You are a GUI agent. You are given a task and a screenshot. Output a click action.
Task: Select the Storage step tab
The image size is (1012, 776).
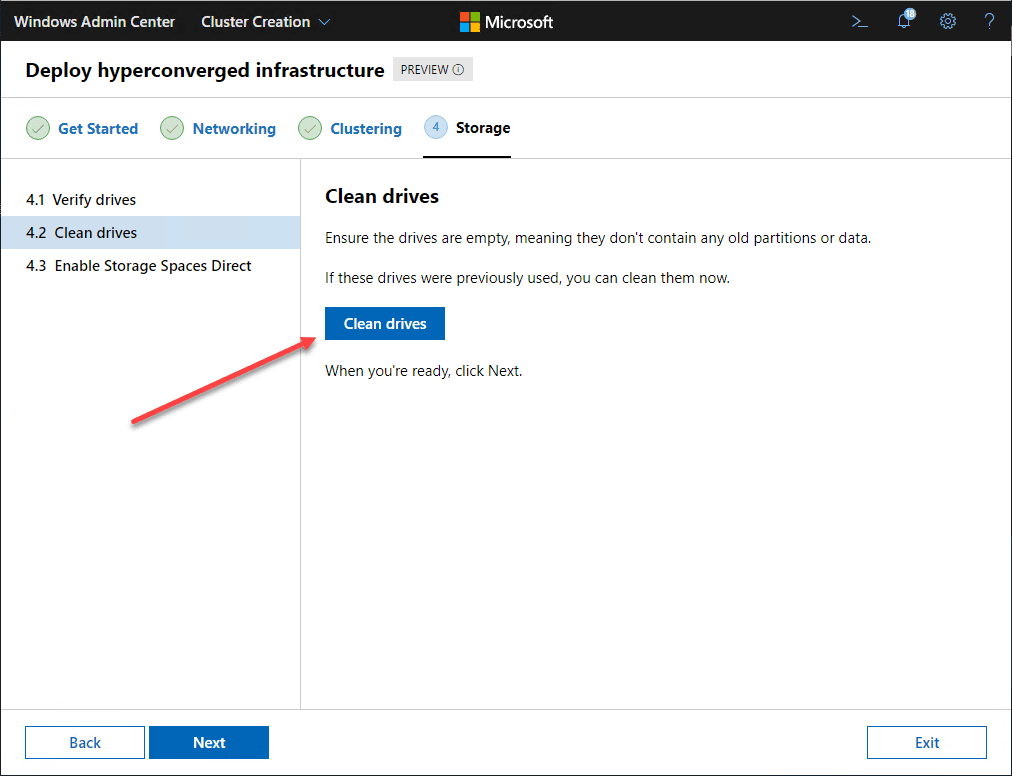483,127
